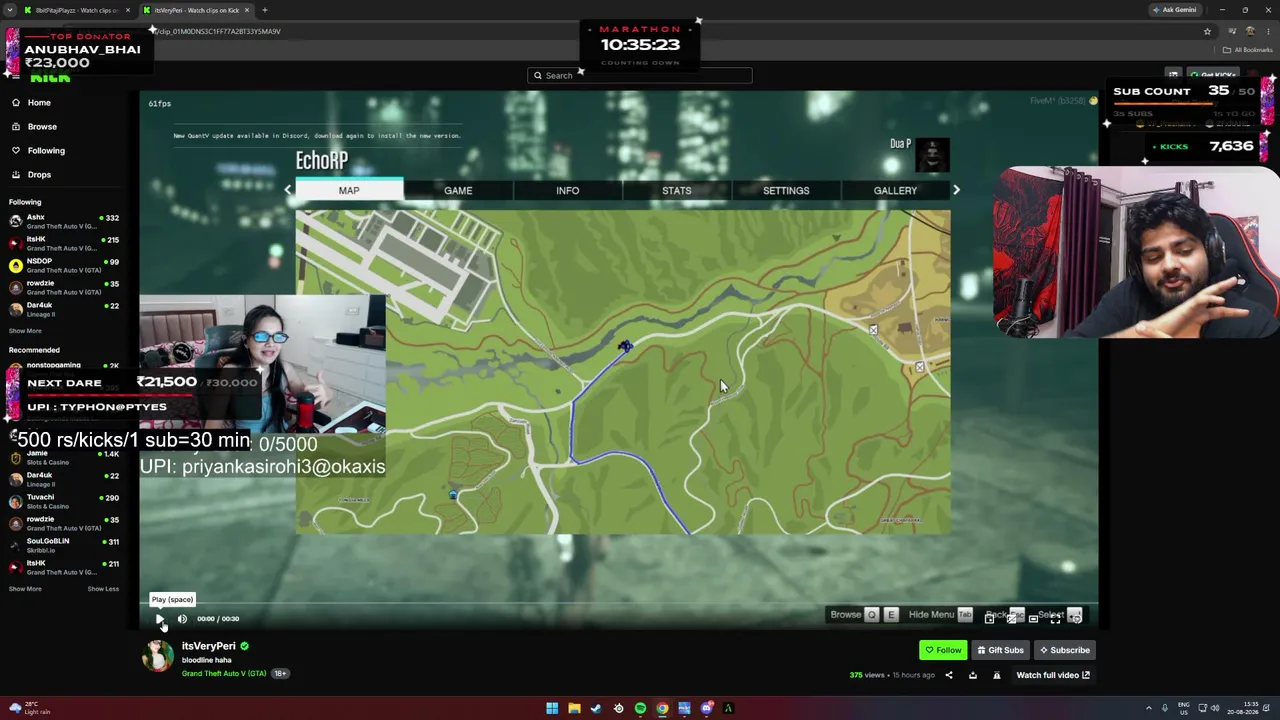1280x720 pixels.
Task: Open the weather widget showing Light rain
Action: 28,708
